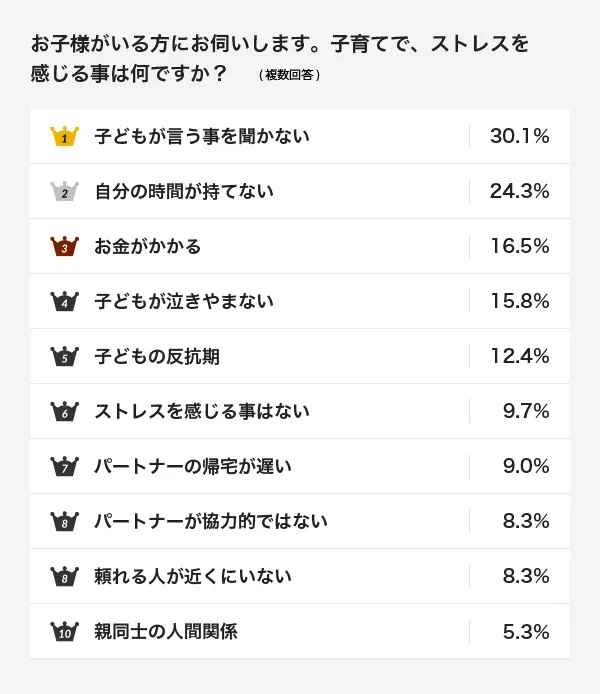The width and height of the screenshot is (600, 694).
Task: Click the 親同士の人間関係 label
Action: point(165,631)
